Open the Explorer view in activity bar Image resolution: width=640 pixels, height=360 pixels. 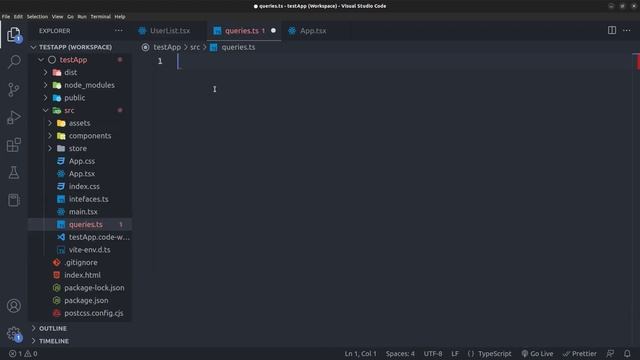pyautogui.click(x=14, y=34)
